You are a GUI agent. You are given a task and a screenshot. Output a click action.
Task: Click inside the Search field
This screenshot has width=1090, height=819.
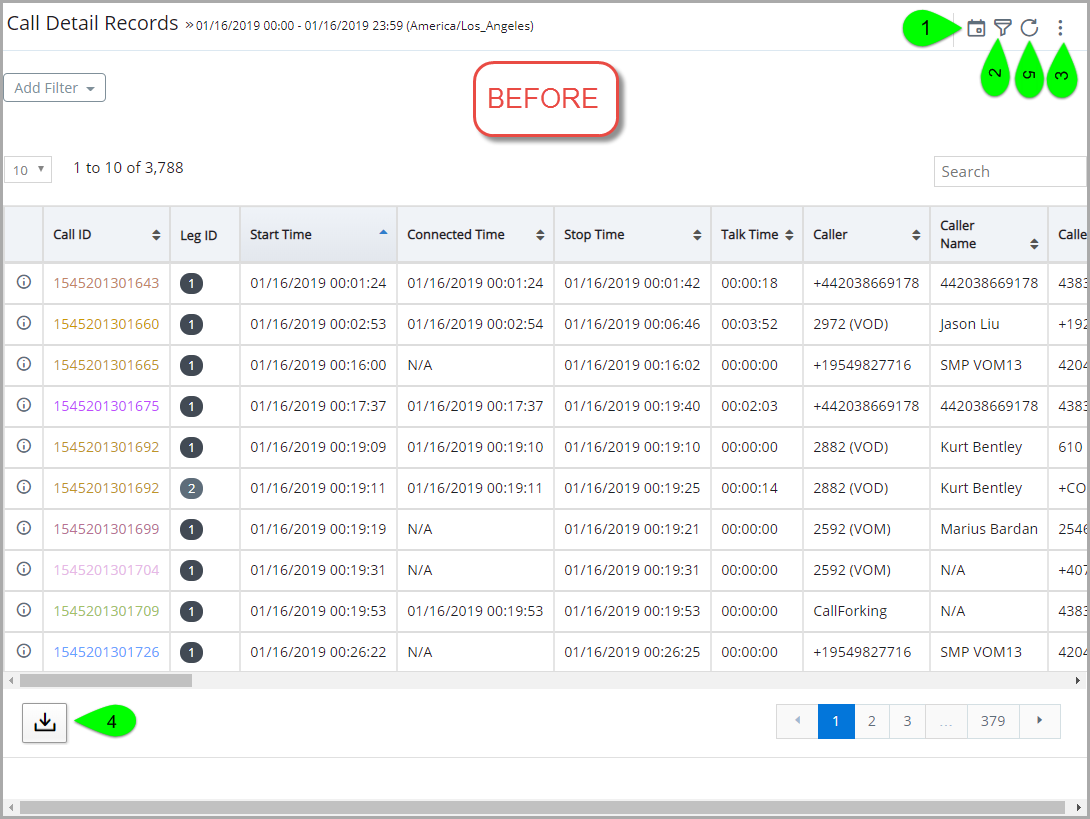coord(1010,171)
